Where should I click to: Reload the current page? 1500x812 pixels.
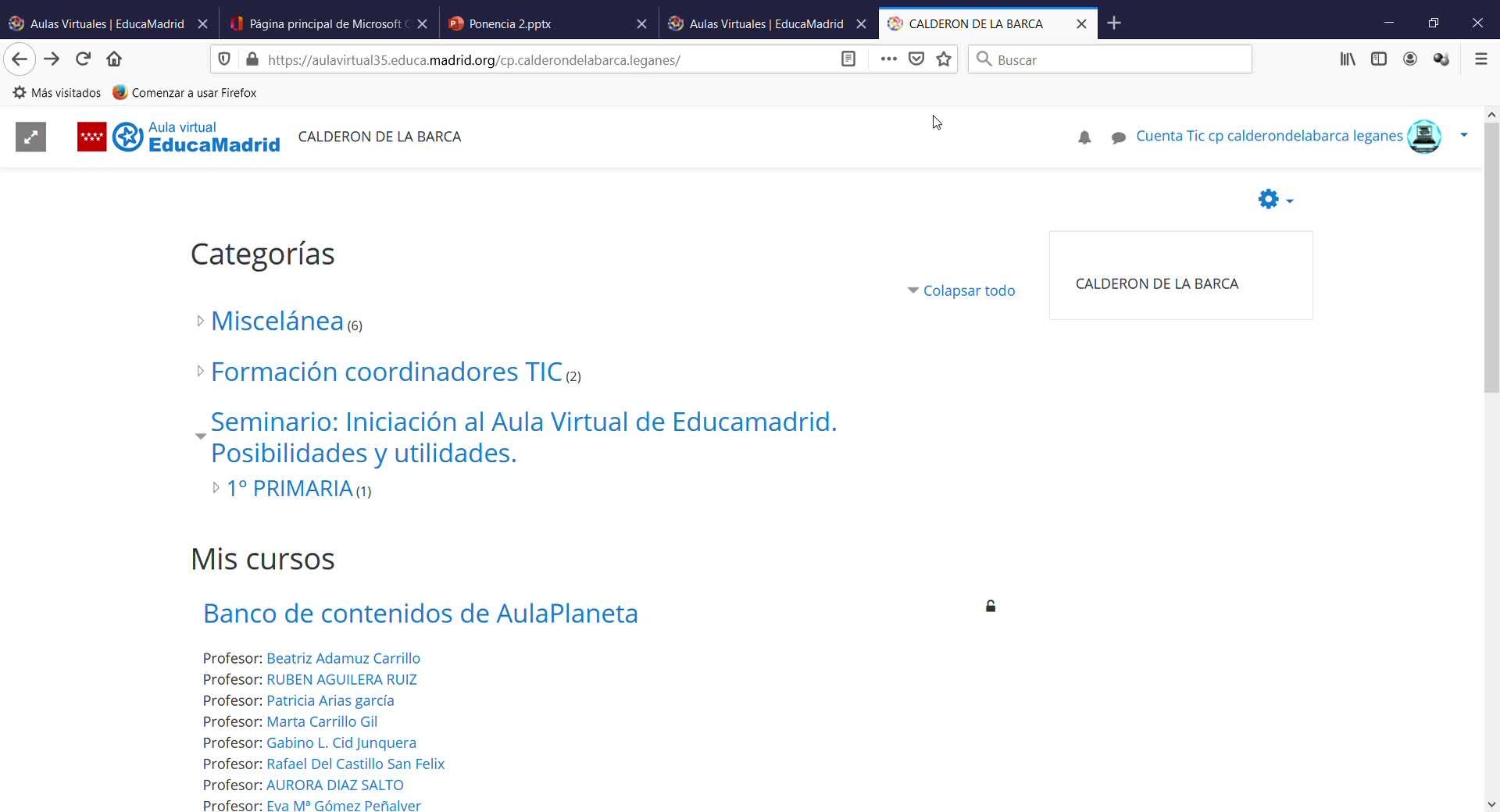[83, 59]
